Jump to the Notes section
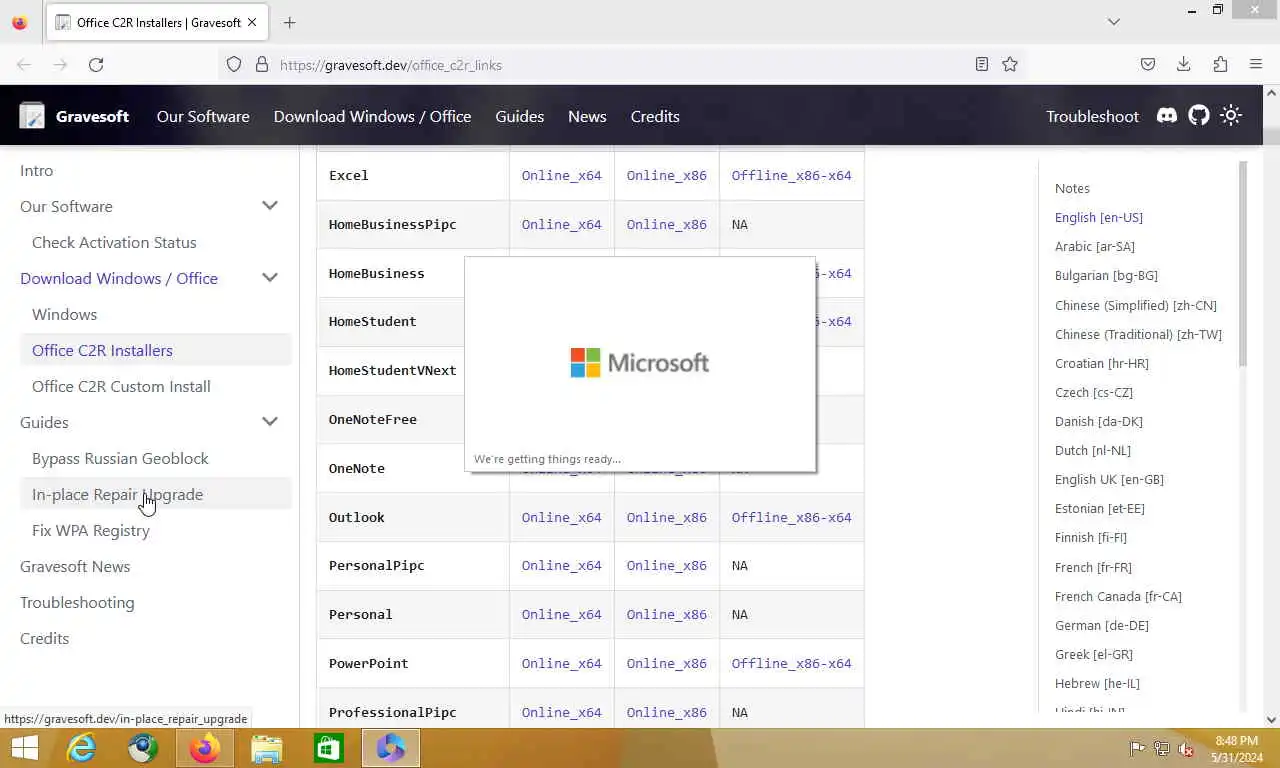 [x=1072, y=188]
